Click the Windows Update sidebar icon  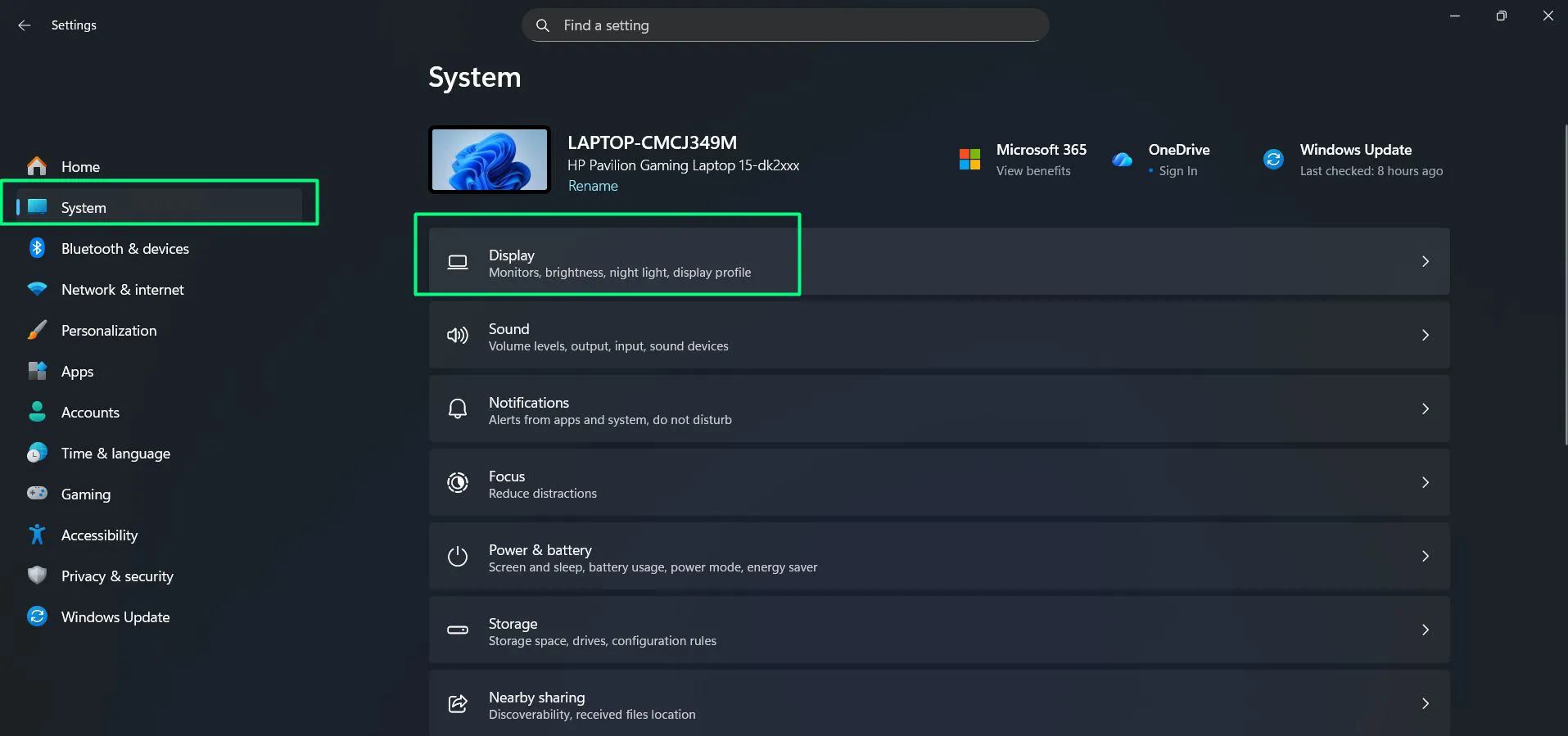click(37, 616)
